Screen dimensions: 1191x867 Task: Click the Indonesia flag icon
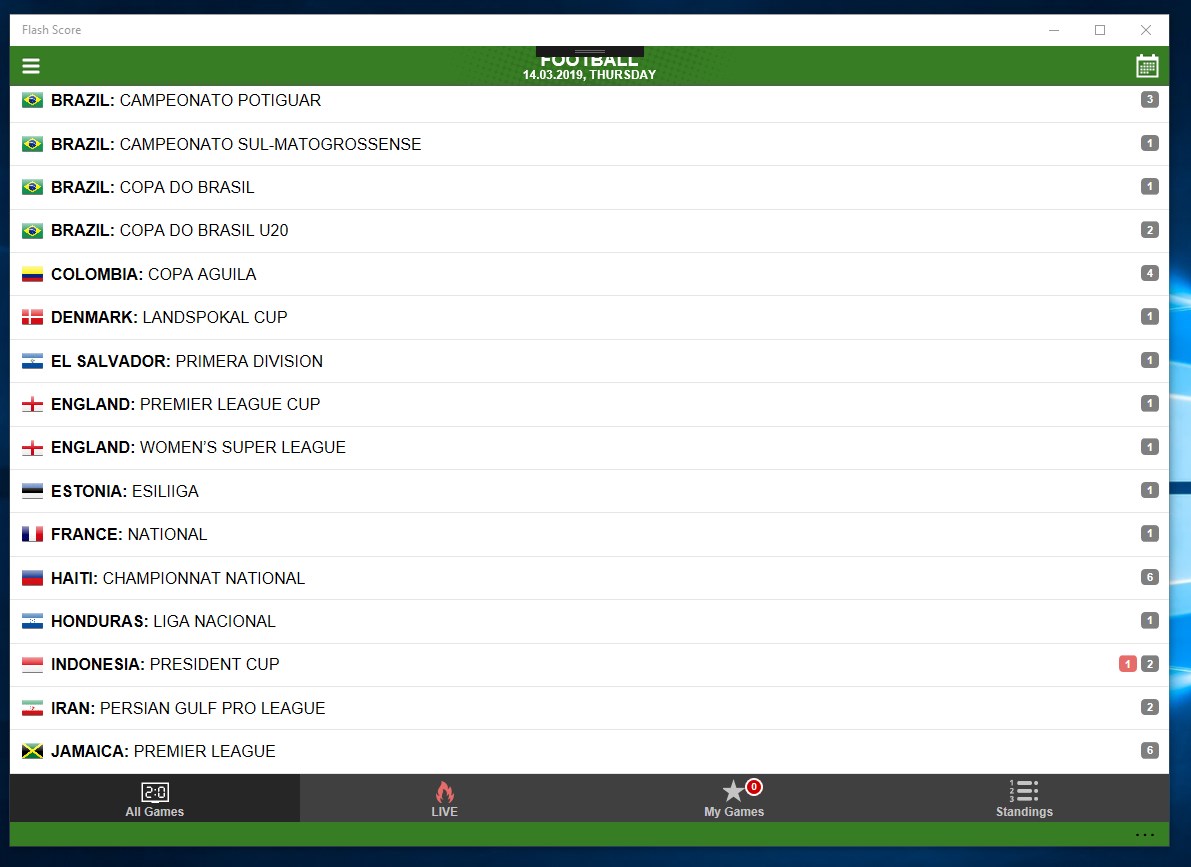coord(32,665)
